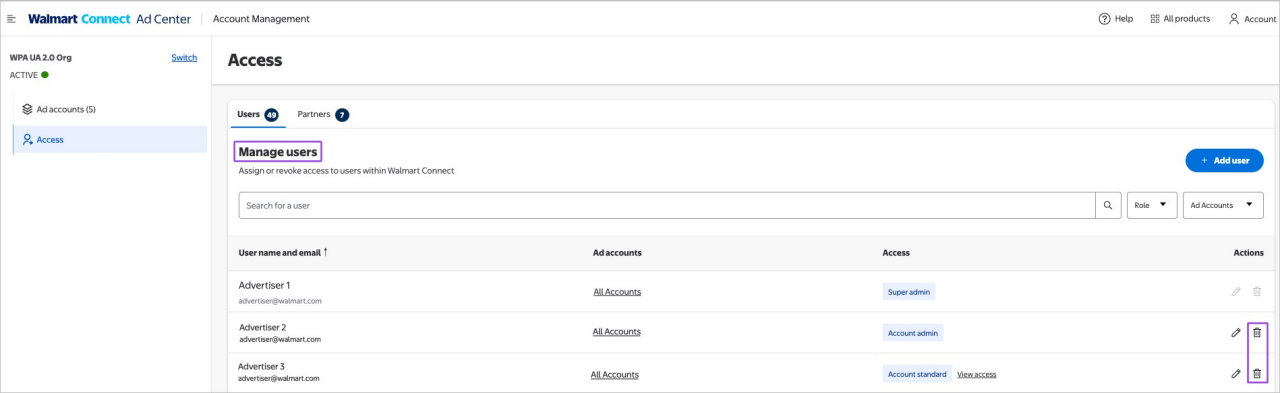Open the All products grid menu
The height and width of the screenshot is (393, 1280).
point(1180,19)
